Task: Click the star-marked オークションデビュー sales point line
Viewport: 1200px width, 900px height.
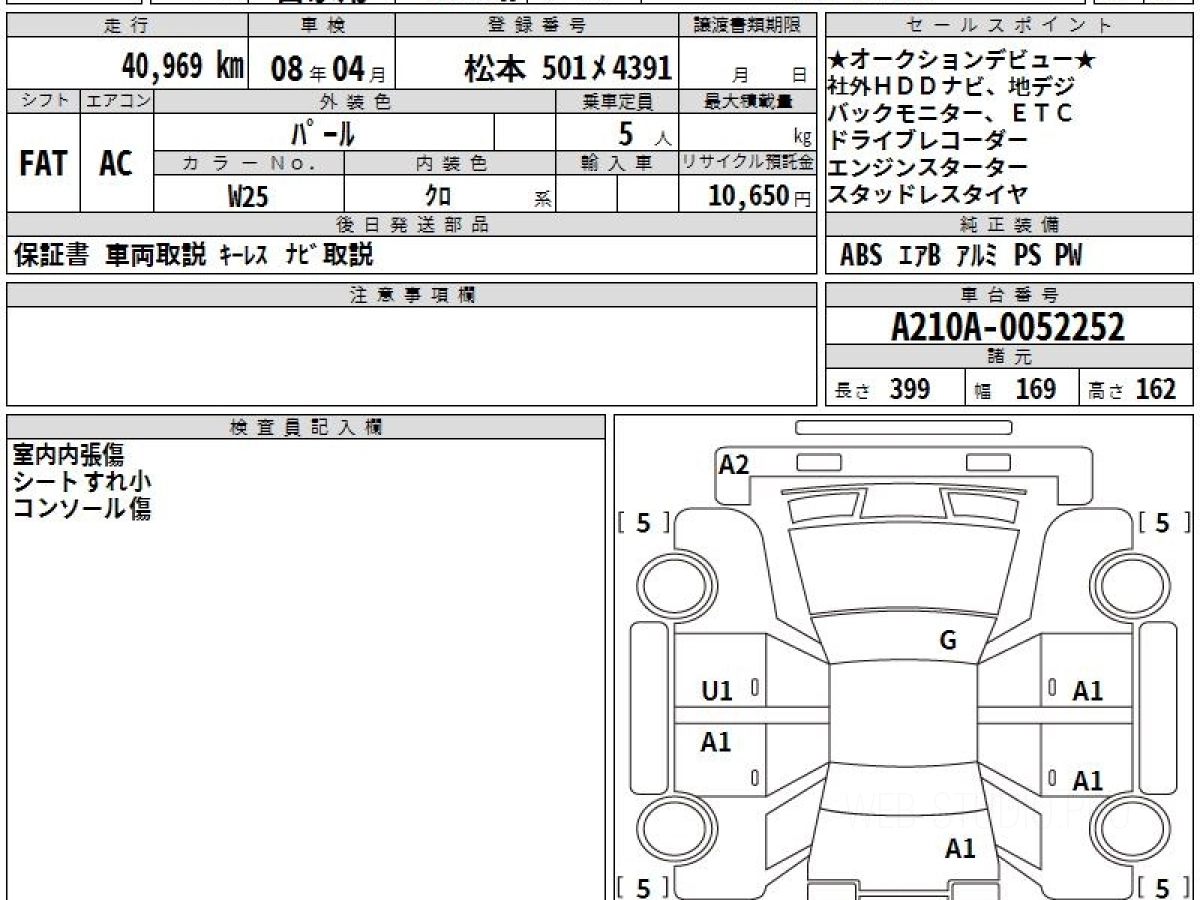Action: 960,61
